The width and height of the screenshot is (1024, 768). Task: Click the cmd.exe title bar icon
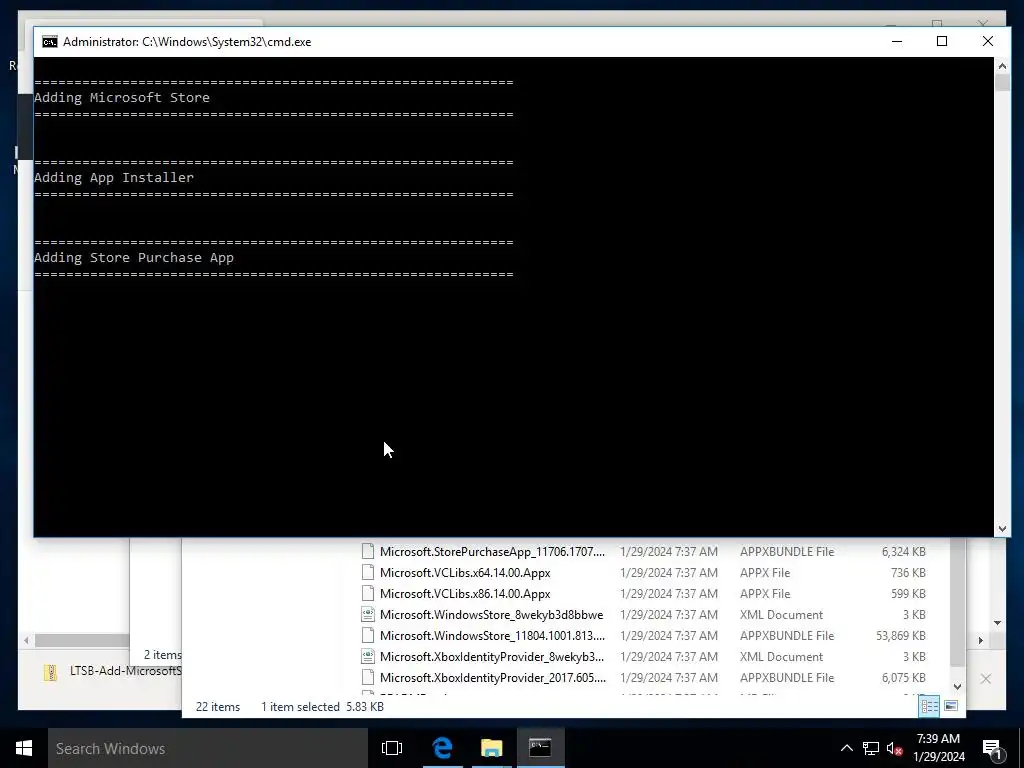pyautogui.click(x=50, y=42)
